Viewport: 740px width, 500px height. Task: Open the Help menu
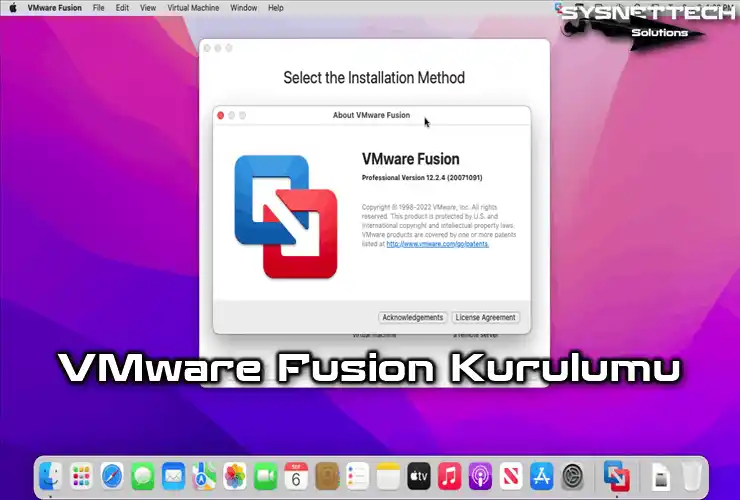point(276,8)
